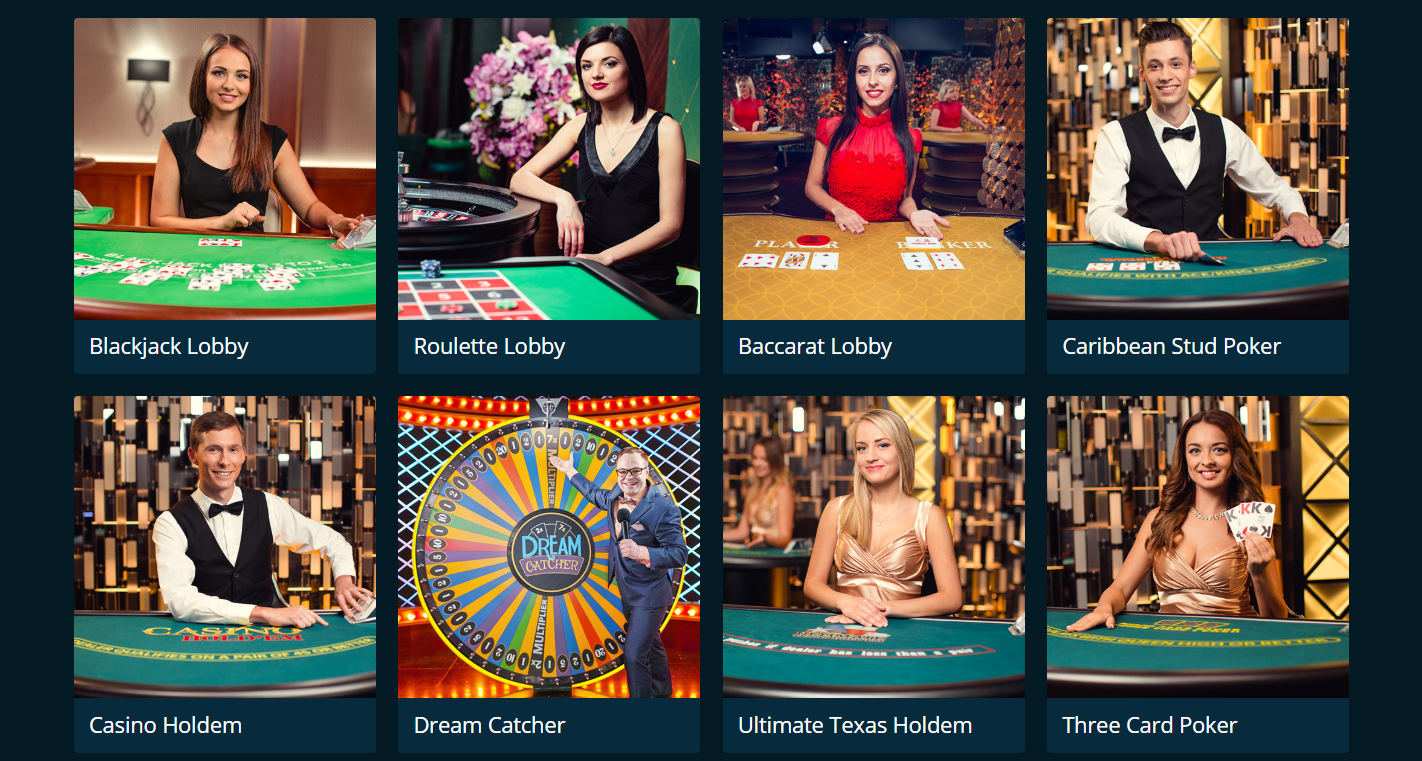The width and height of the screenshot is (1422, 761).
Task: Click the baccarat cards on the gold table
Action: click(x=850, y=260)
